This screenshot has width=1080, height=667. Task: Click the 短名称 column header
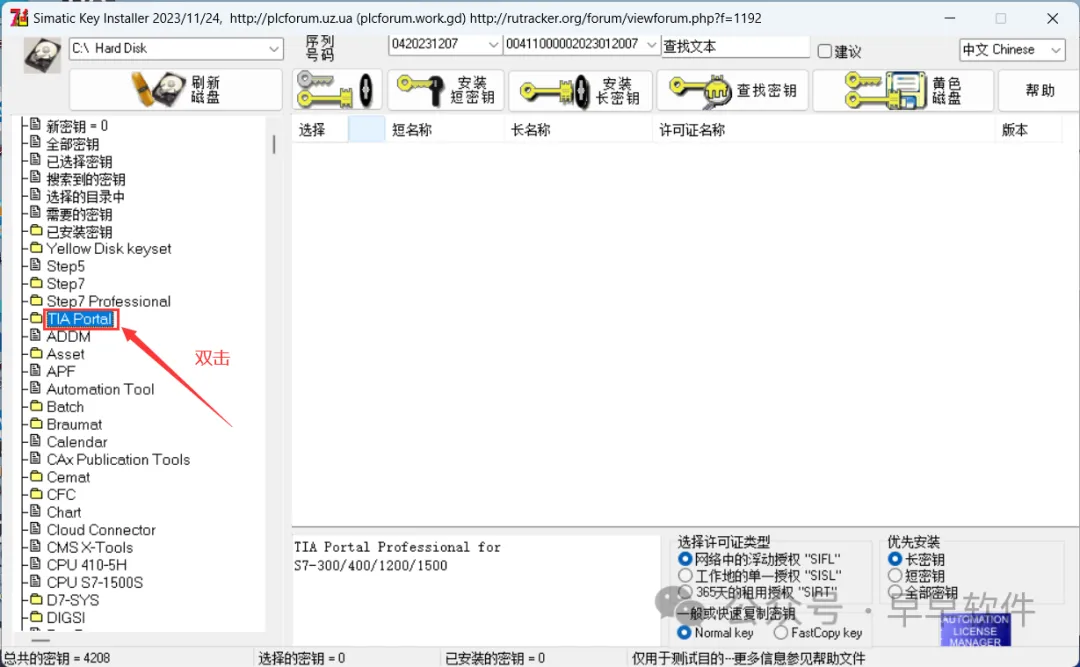[x=444, y=130]
